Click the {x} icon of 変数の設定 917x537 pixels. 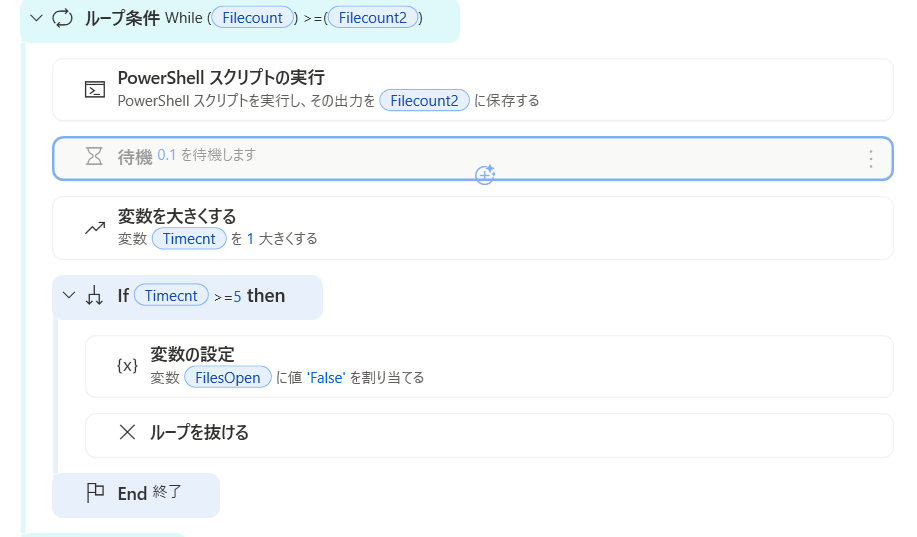coord(127,366)
